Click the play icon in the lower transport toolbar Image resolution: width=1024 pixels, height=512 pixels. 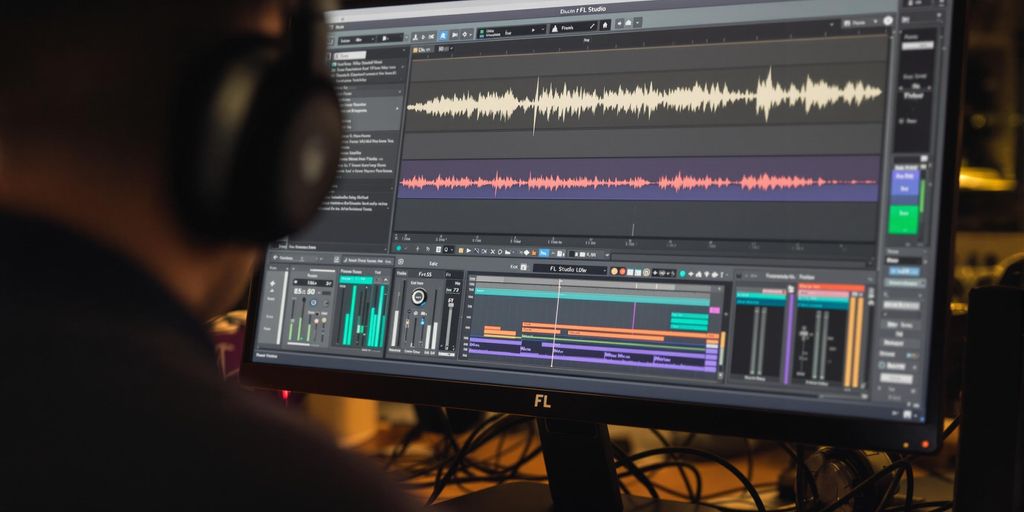click(x=469, y=249)
